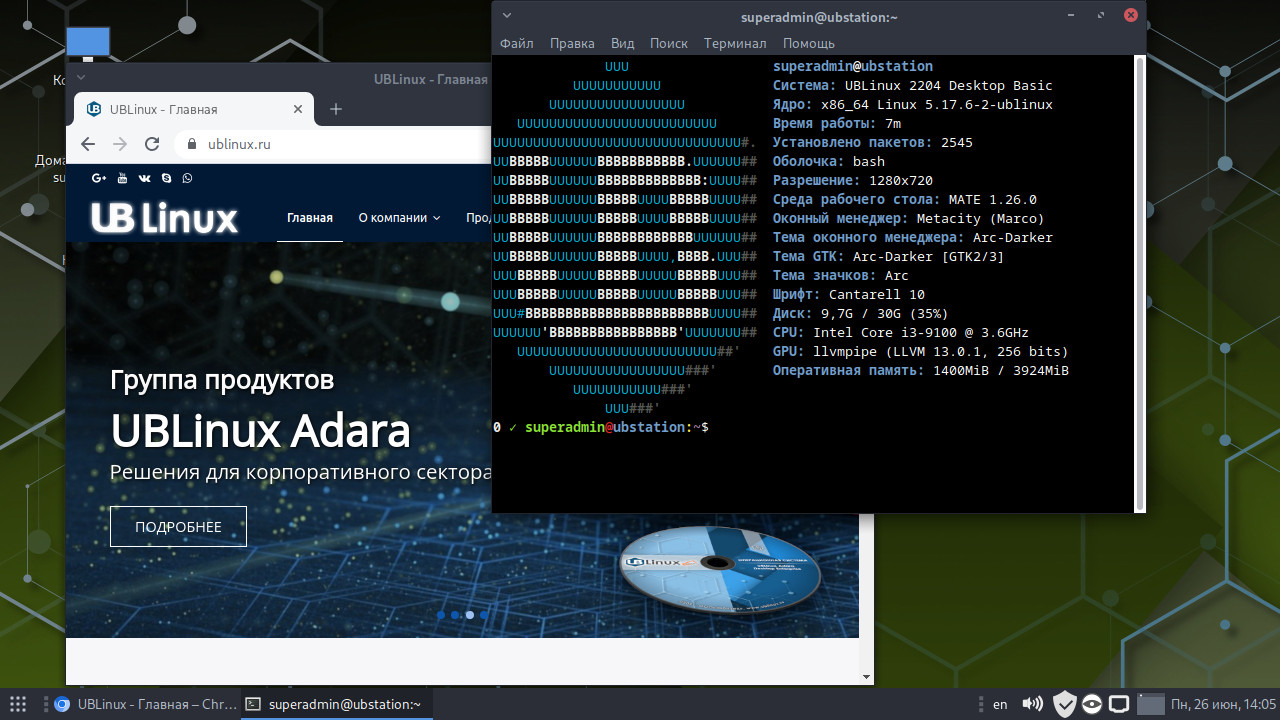Click the "ПОДРОБНЕЕ" button
Image resolution: width=1280 pixels, height=720 pixels.
pos(178,526)
